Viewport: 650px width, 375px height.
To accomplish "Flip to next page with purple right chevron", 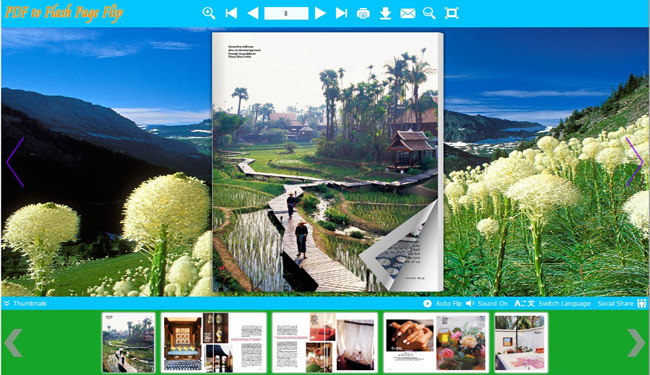I will [x=634, y=162].
